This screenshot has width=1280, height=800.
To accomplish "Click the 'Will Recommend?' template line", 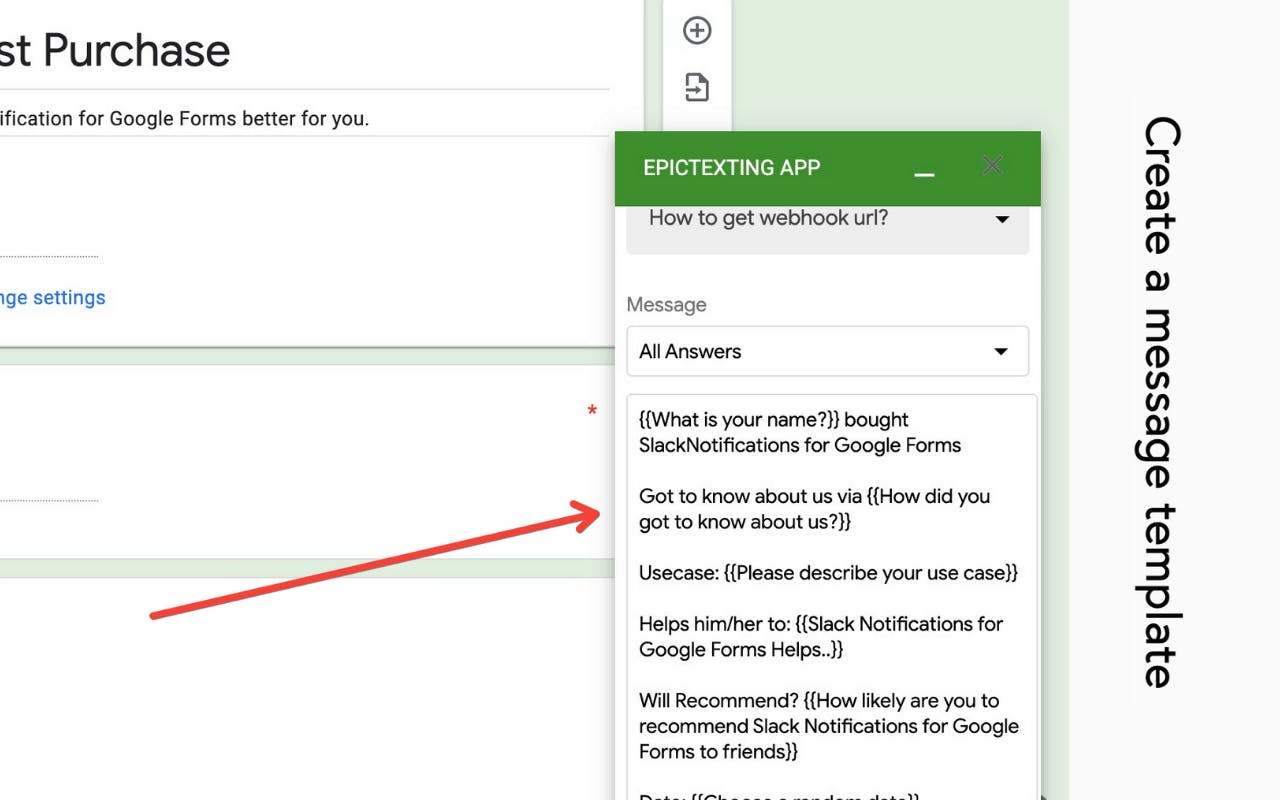I will click(x=829, y=726).
